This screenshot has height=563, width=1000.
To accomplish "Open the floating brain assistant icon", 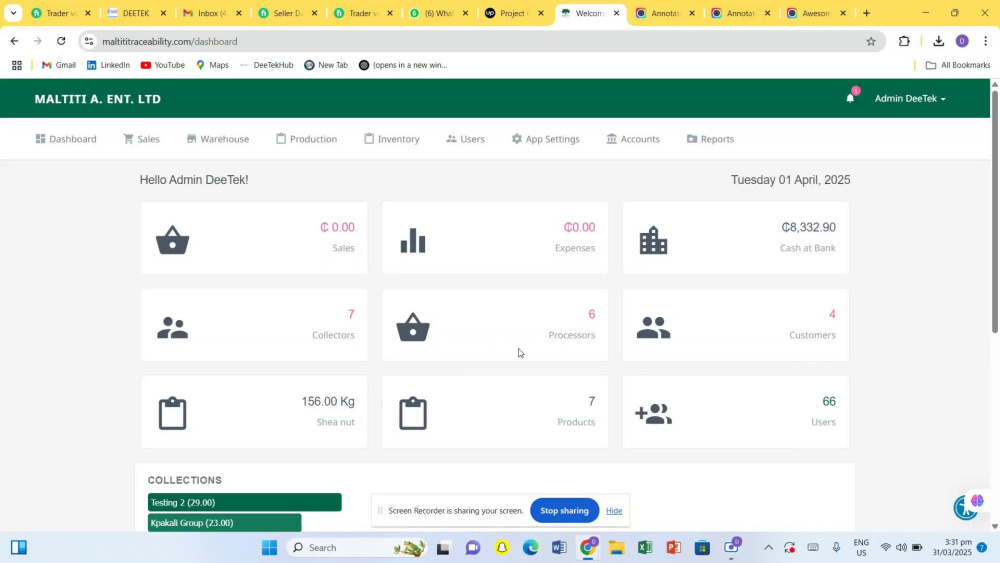I will (x=976, y=501).
